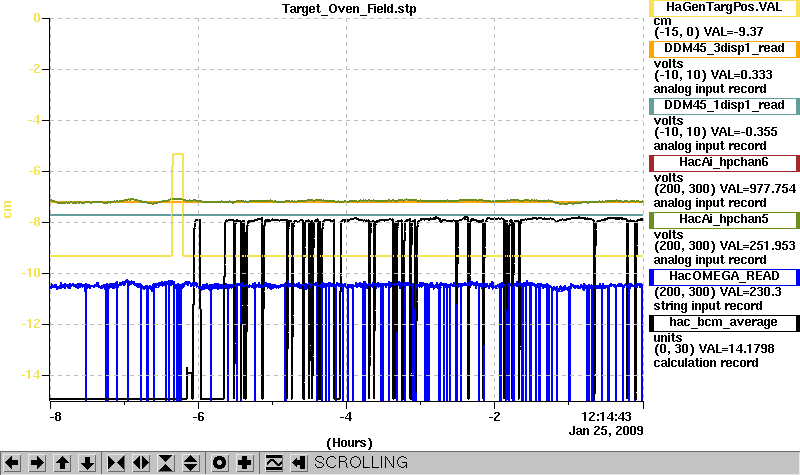Click the VAL=230.3 readout
Image resolution: width=800 pixels, height=475 pixels.
click(x=751, y=292)
